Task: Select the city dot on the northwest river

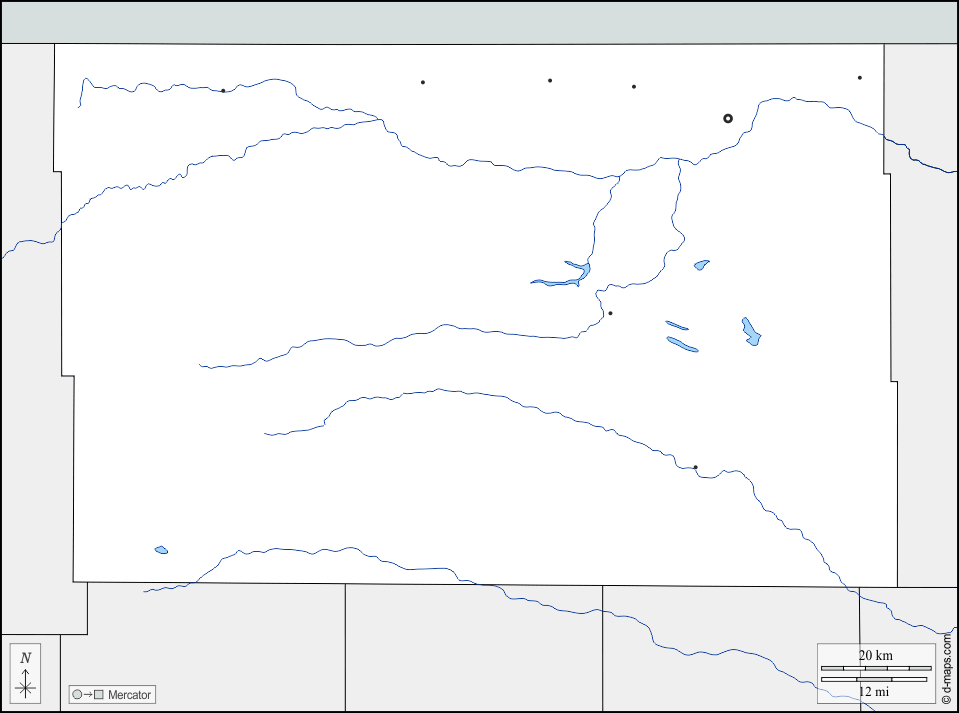Action: coord(223,91)
